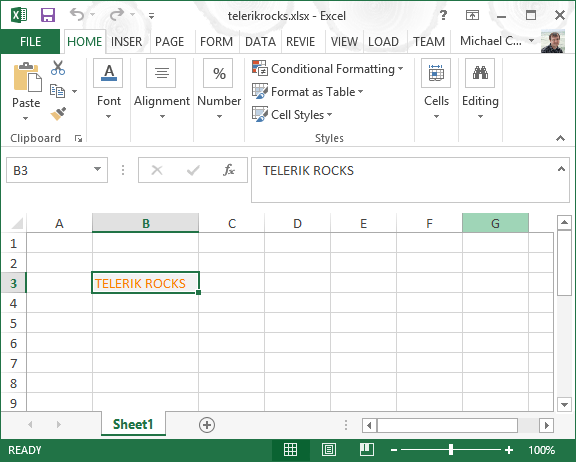576x462 pixels.
Task: Click horizontal scrollbar right arrow
Action: point(547,425)
